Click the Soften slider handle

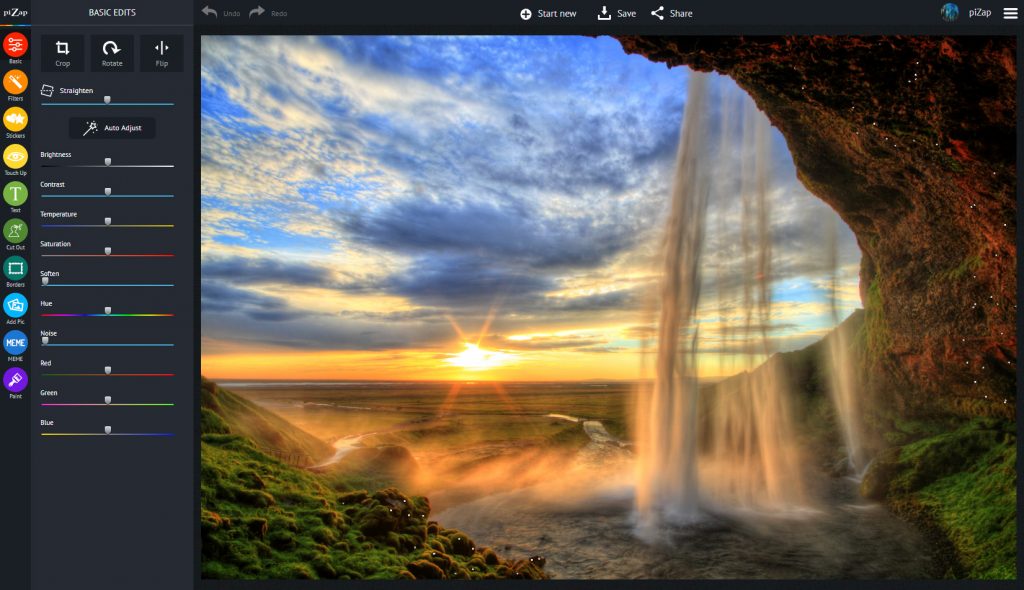point(45,281)
